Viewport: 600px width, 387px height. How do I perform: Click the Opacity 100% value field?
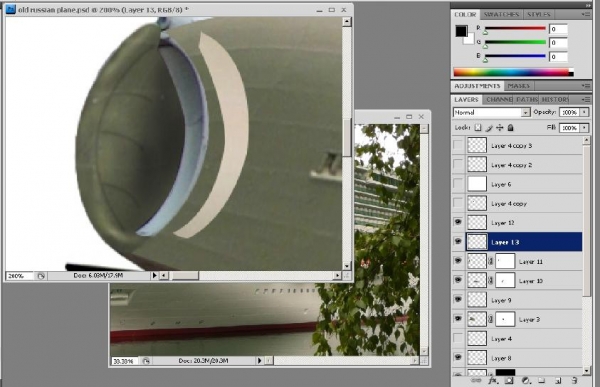coord(570,112)
